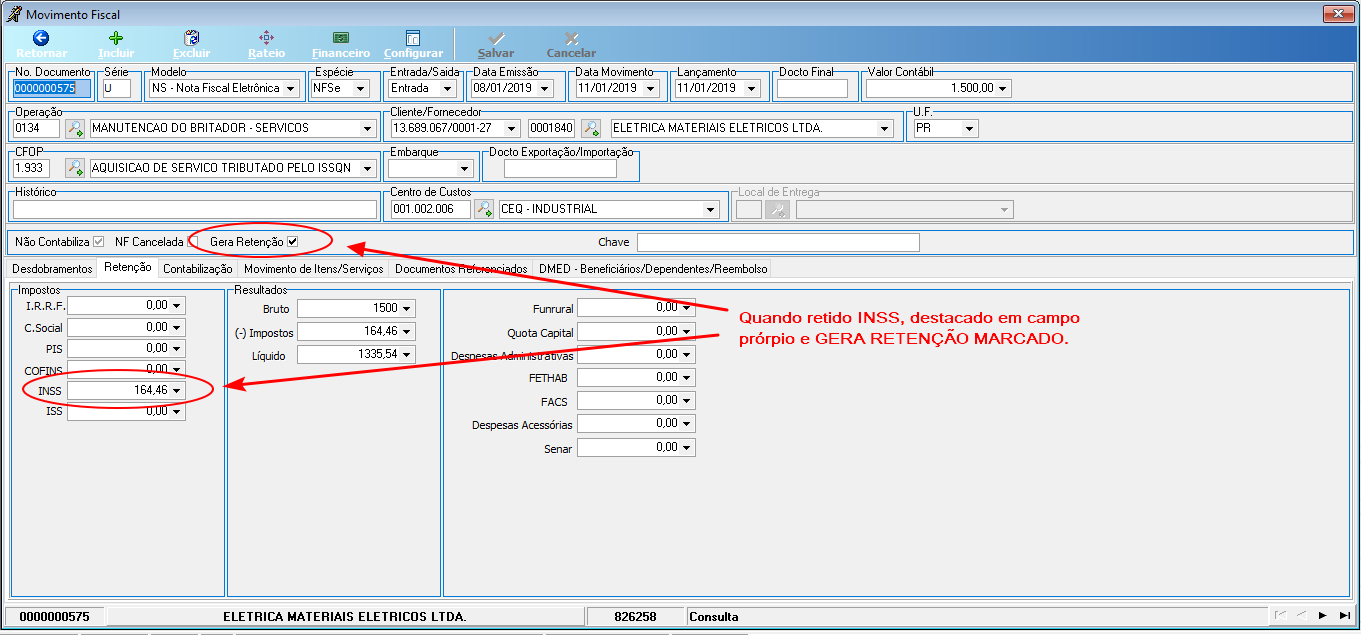
Task: Click the Histórico text field
Action: [x=194, y=209]
